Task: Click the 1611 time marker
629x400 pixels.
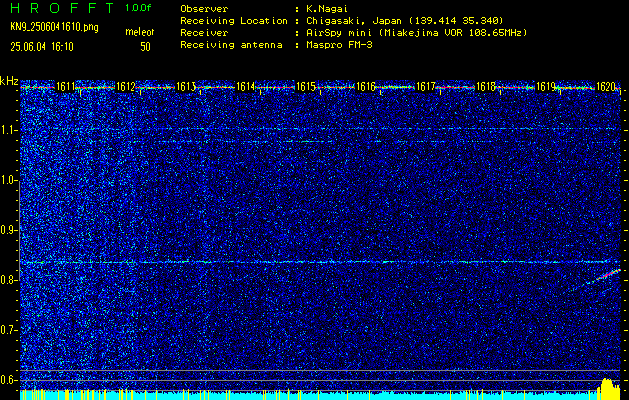Action: click(x=65, y=86)
